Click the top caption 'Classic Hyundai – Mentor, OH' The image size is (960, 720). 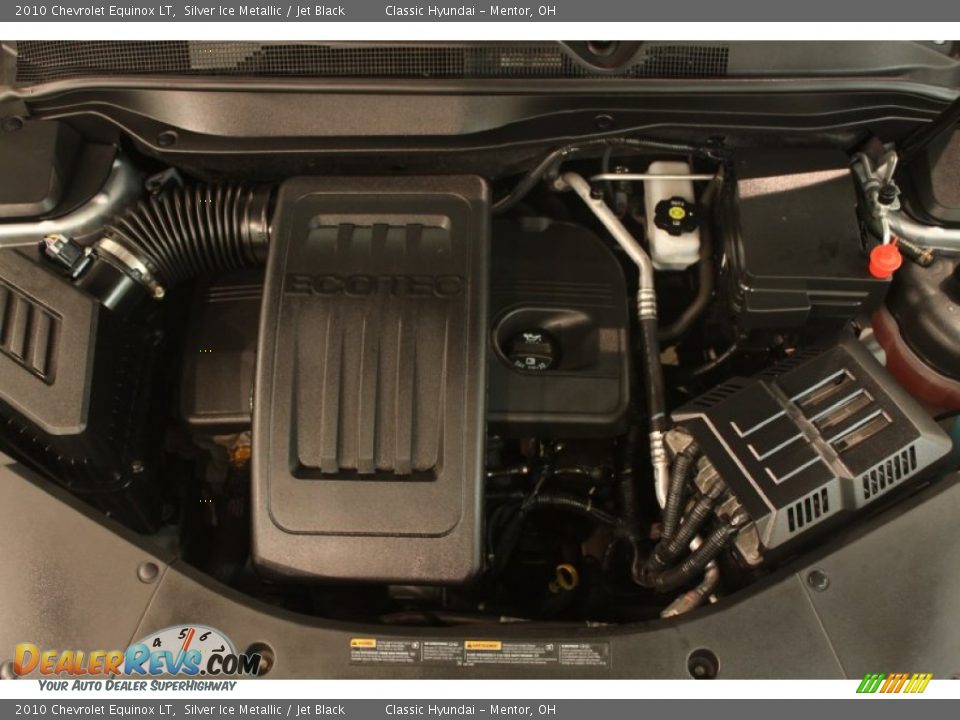(470, 10)
